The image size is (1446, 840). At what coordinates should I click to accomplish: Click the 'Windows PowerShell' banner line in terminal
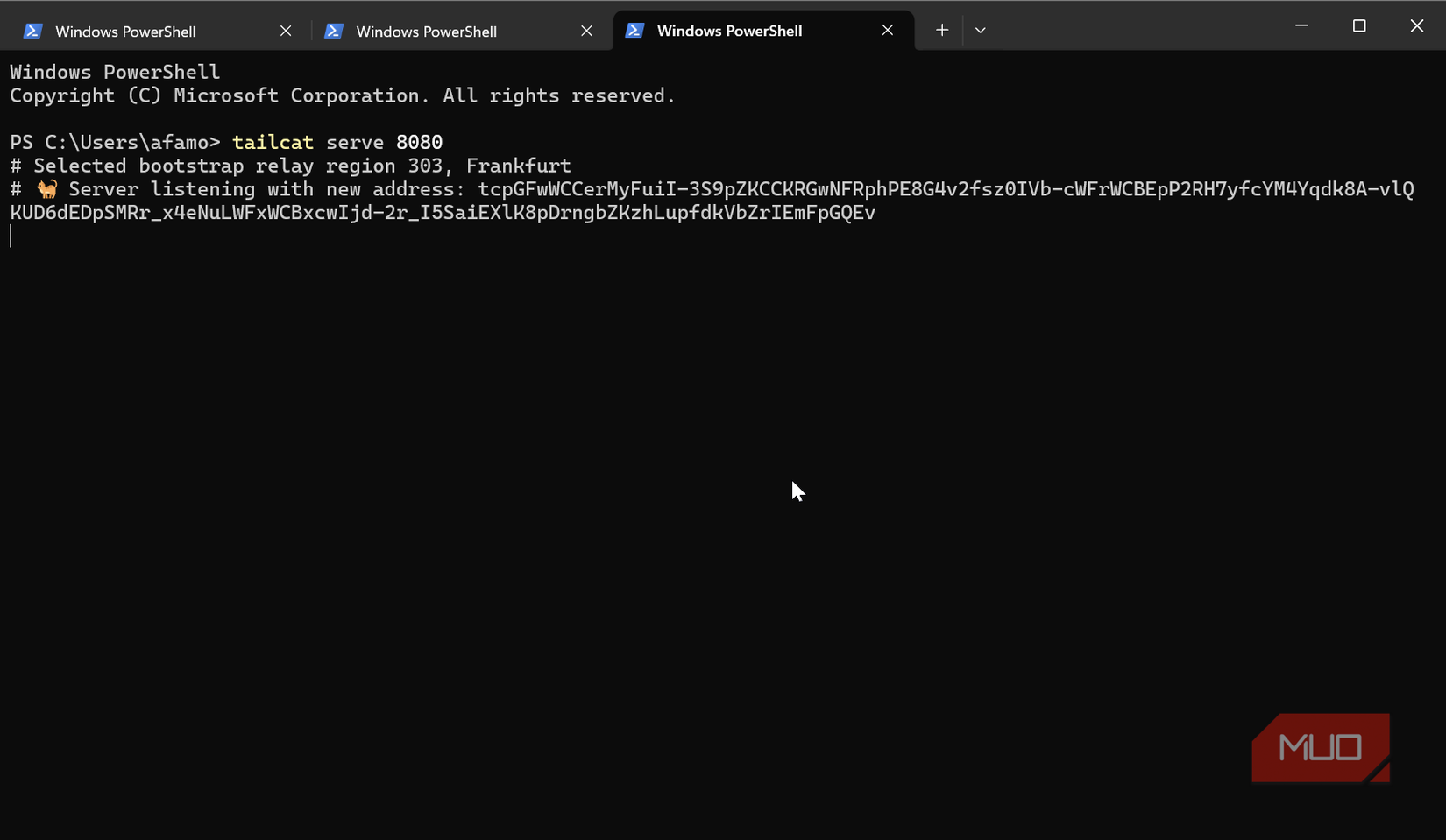115,72
